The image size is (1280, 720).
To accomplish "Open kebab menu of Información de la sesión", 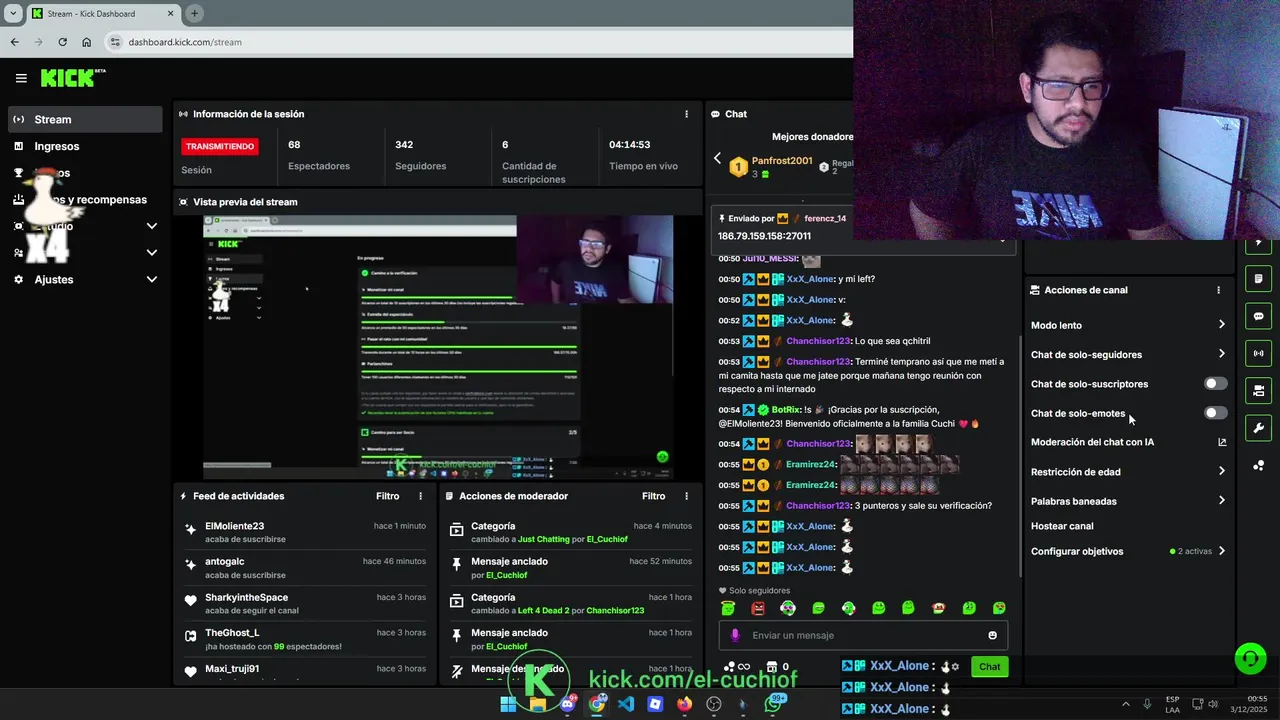I will tap(686, 114).
